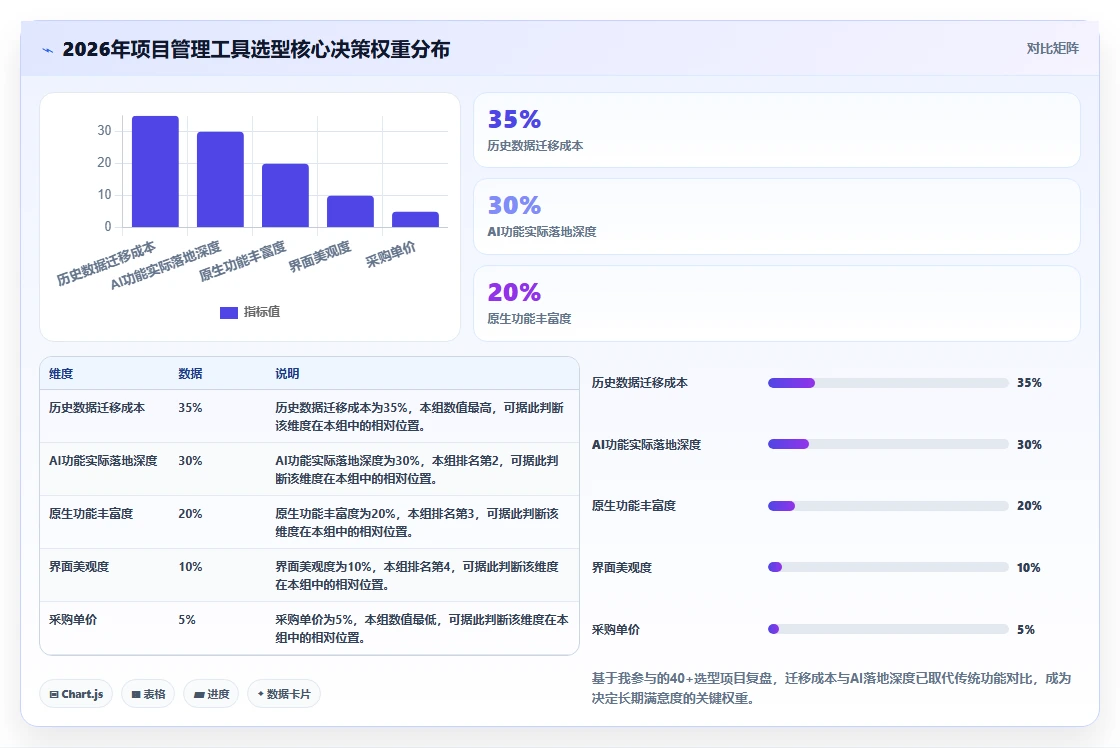Click the 5% progress bar for 采购单价

click(x=888, y=629)
